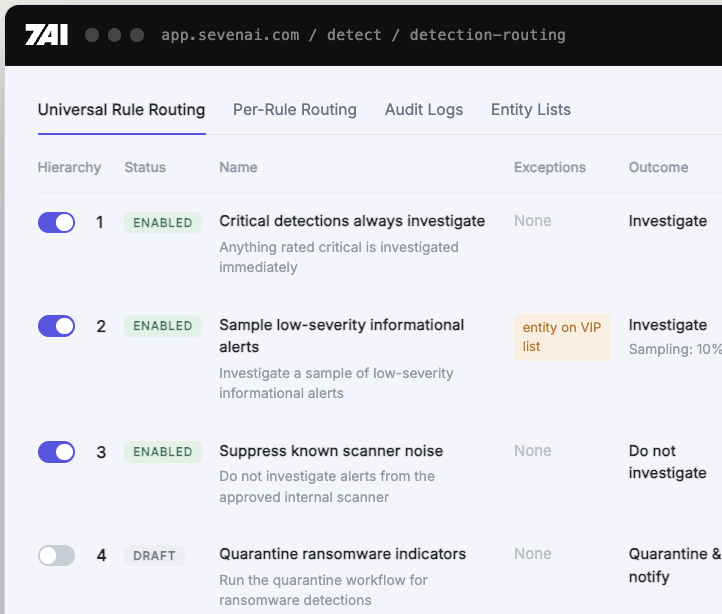Viewport: 722px width, 614px height.
Task: Open Sample low-severity informational alerts rule
Action: tap(341, 336)
